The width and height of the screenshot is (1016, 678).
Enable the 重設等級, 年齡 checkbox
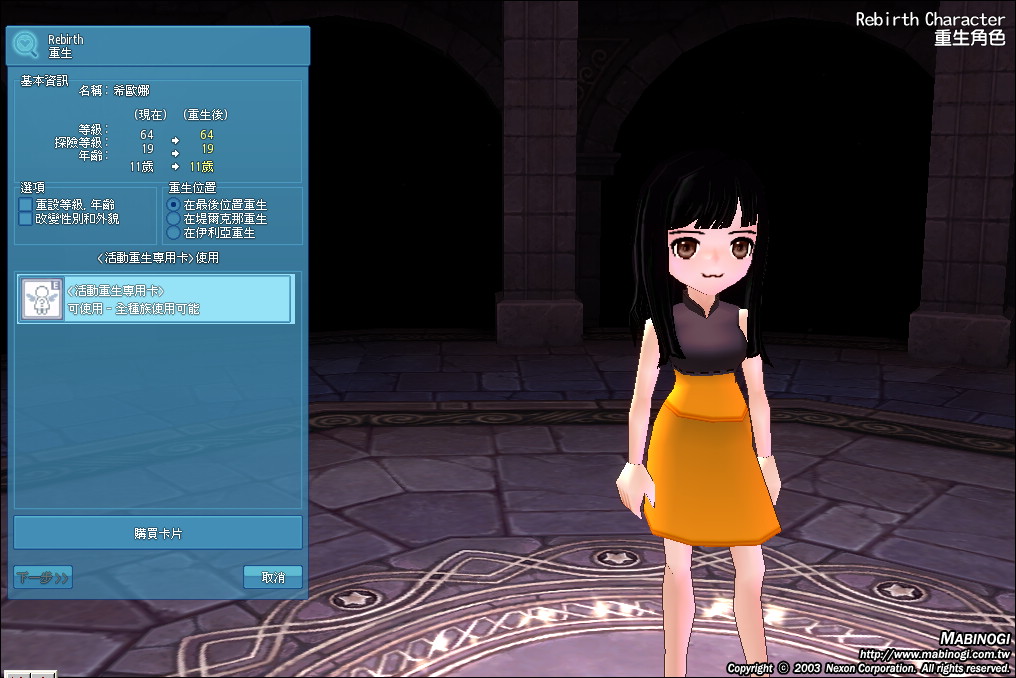click(x=26, y=204)
